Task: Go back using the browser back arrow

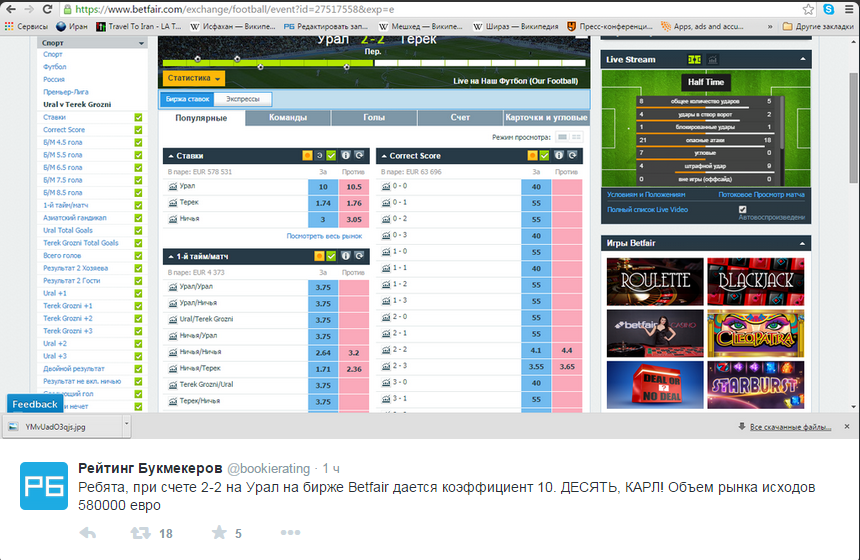Action: point(10,9)
